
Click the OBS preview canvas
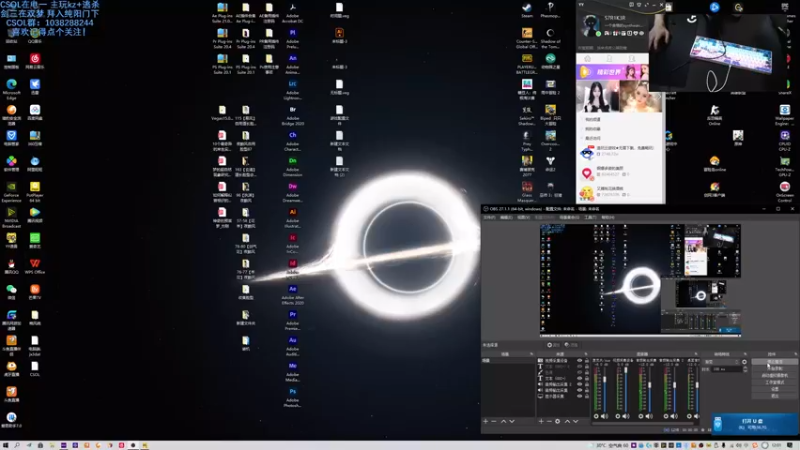point(640,280)
